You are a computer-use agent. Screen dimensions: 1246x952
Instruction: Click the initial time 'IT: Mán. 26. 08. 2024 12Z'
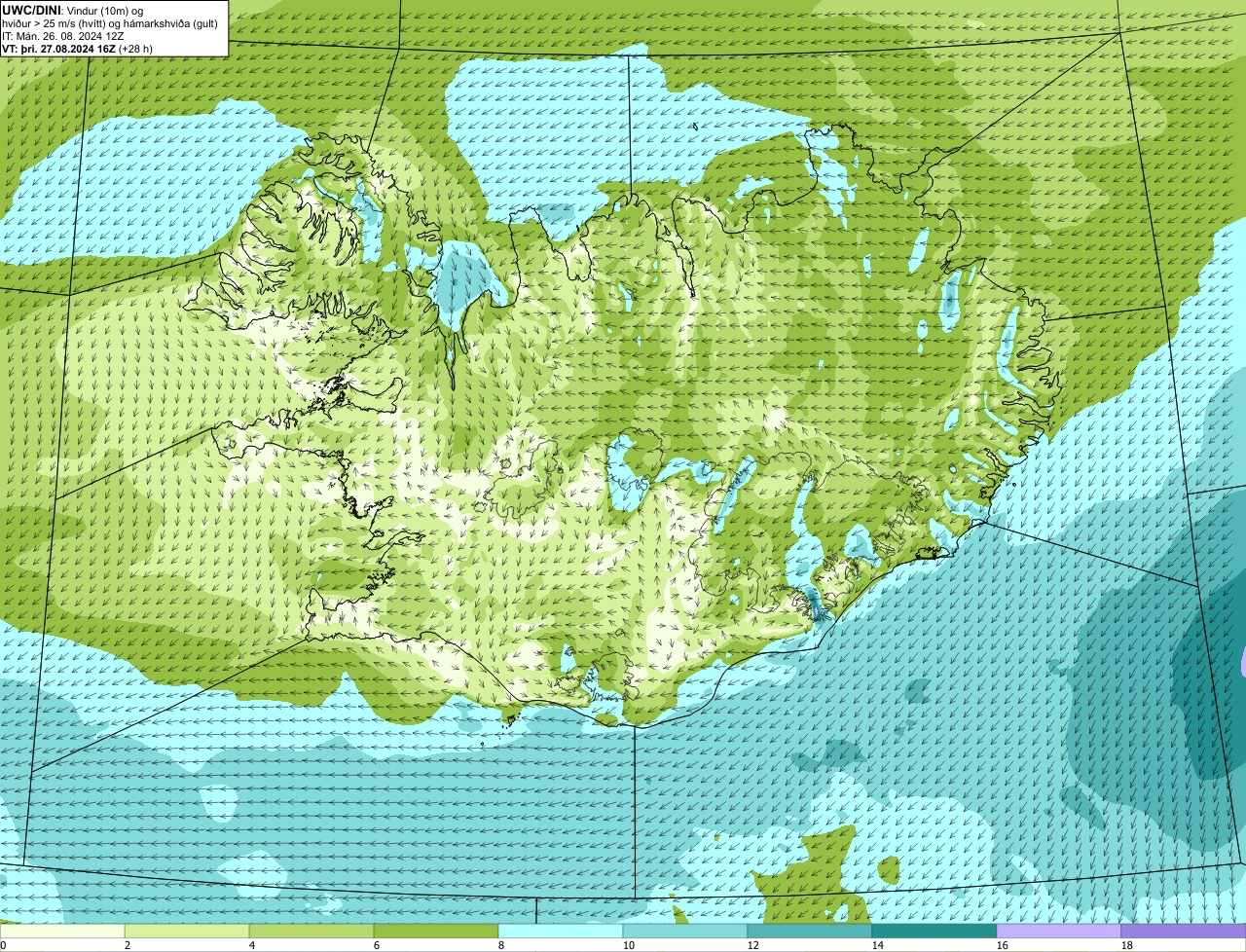tap(63, 35)
